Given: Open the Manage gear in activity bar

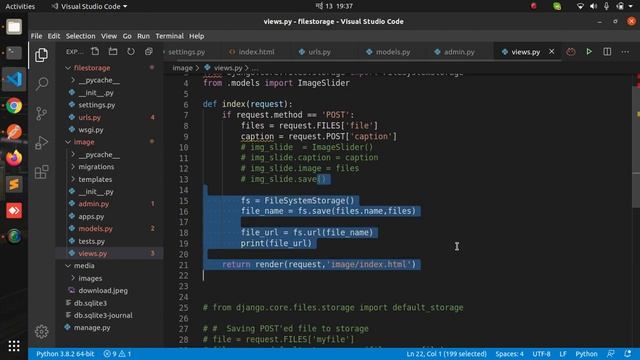Looking at the screenshot, I should pos(41,331).
